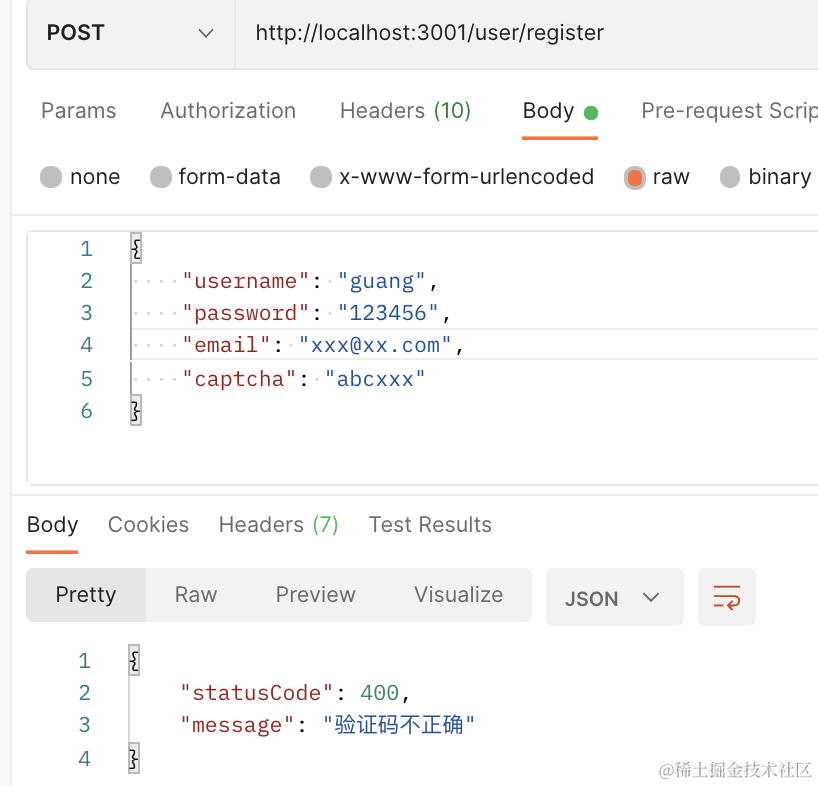Switch response view to Preview
818x786 pixels.
point(316,595)
